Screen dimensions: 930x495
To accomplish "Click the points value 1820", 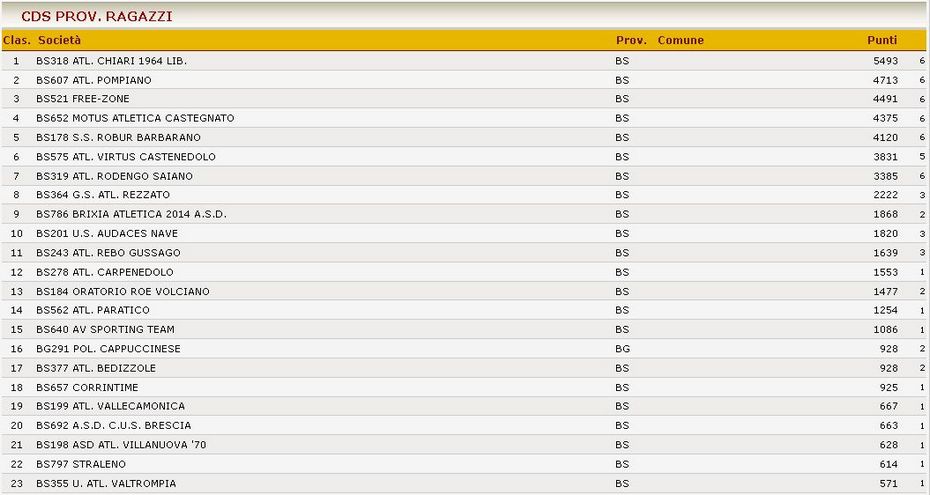I will point(886,234).
